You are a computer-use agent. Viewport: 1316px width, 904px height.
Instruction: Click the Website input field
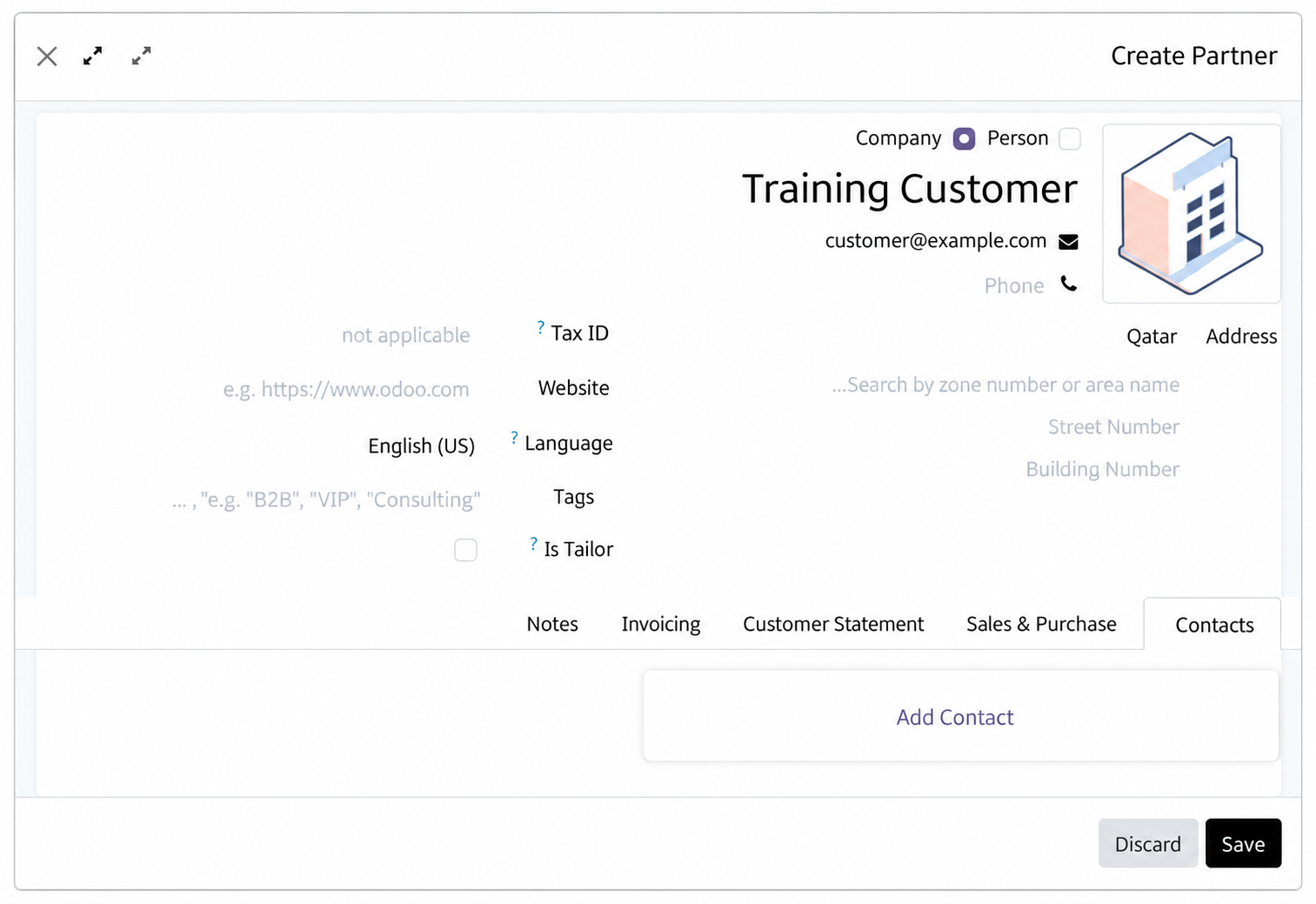tap(345, 389)
